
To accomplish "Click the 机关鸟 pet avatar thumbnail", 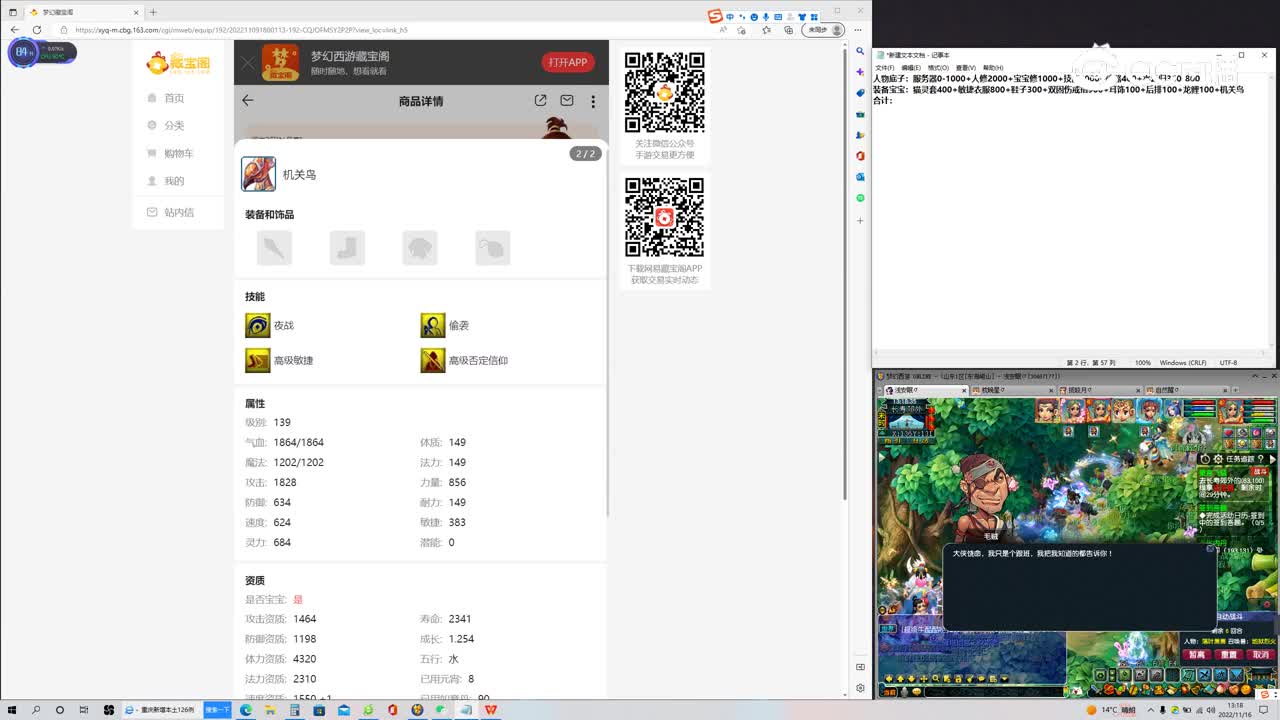I will coord(258,174).
